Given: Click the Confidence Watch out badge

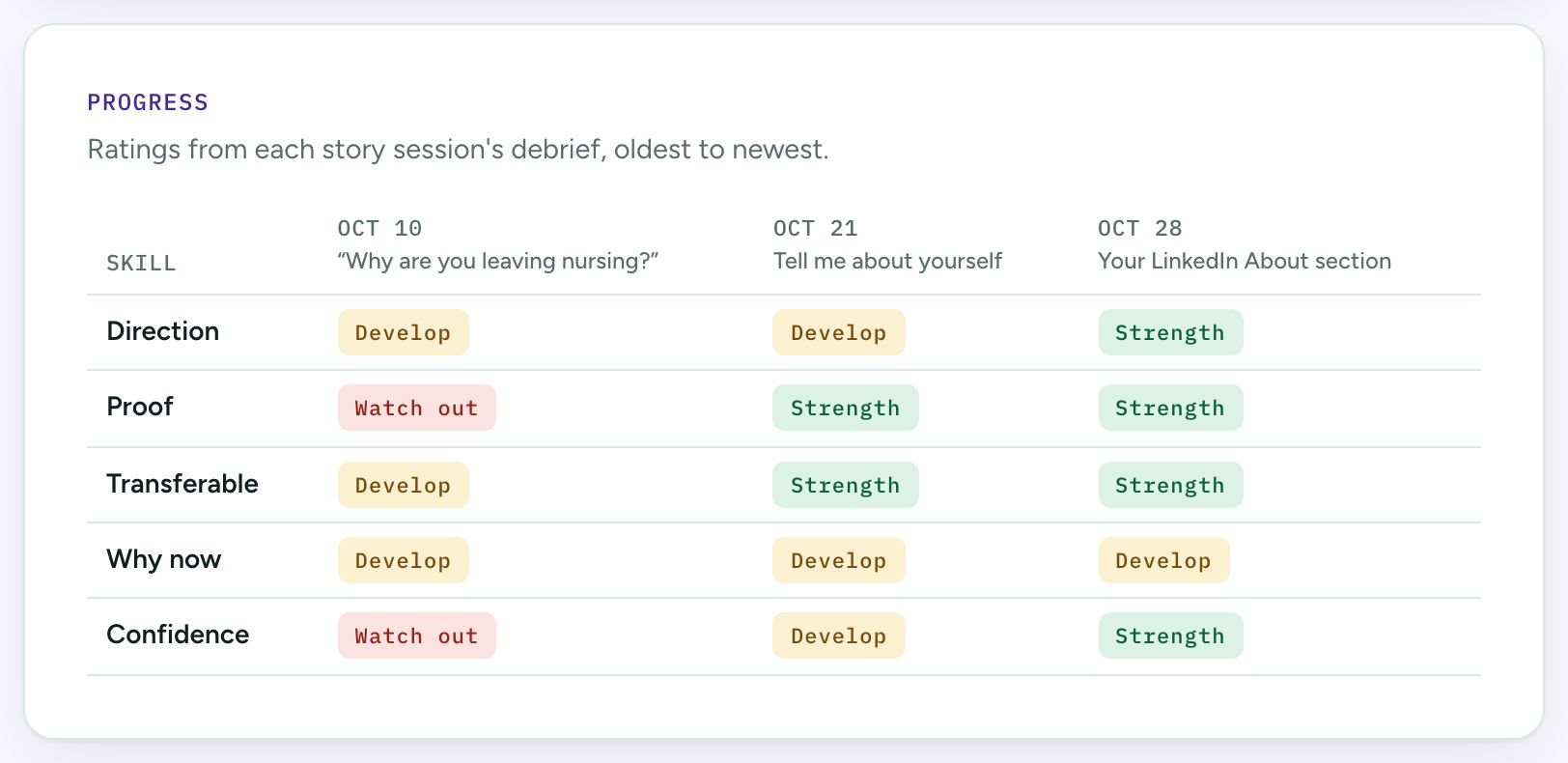Looking at the screenshot, I should click(416, 636).
